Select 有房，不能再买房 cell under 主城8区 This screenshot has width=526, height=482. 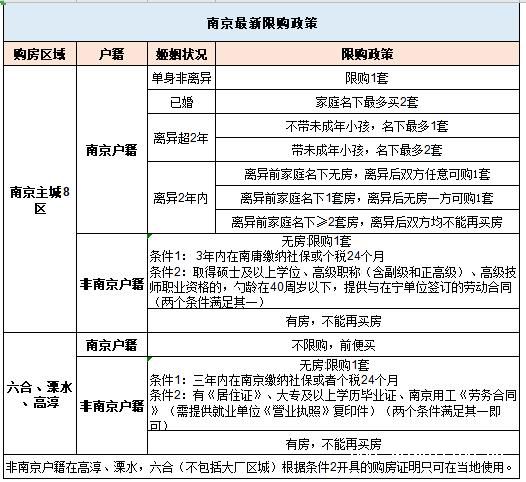pyautogui.click(x=333, y=321)
